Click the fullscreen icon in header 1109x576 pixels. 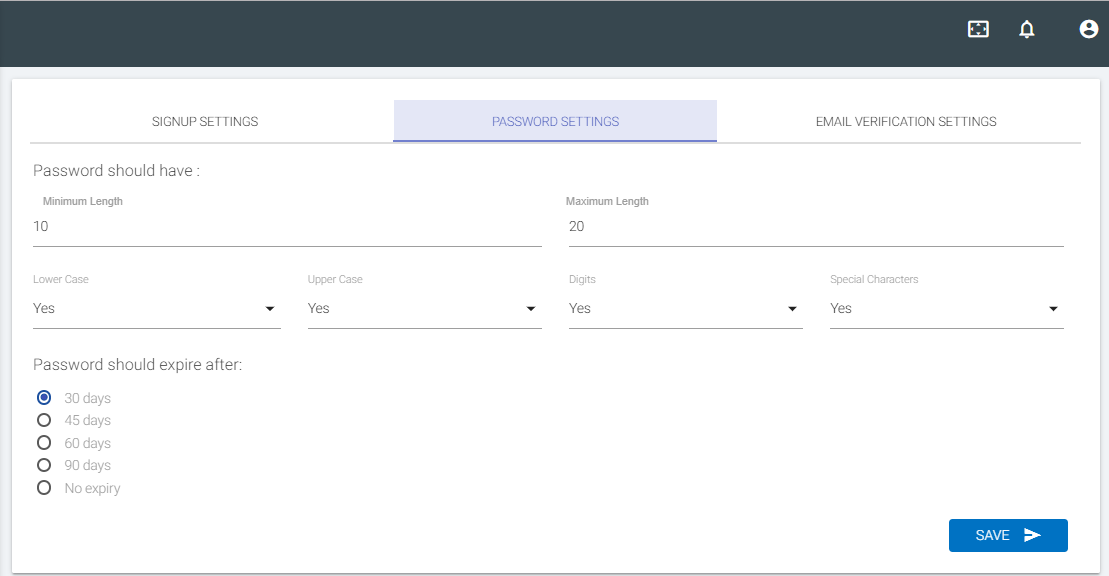(x=978, y=29)
